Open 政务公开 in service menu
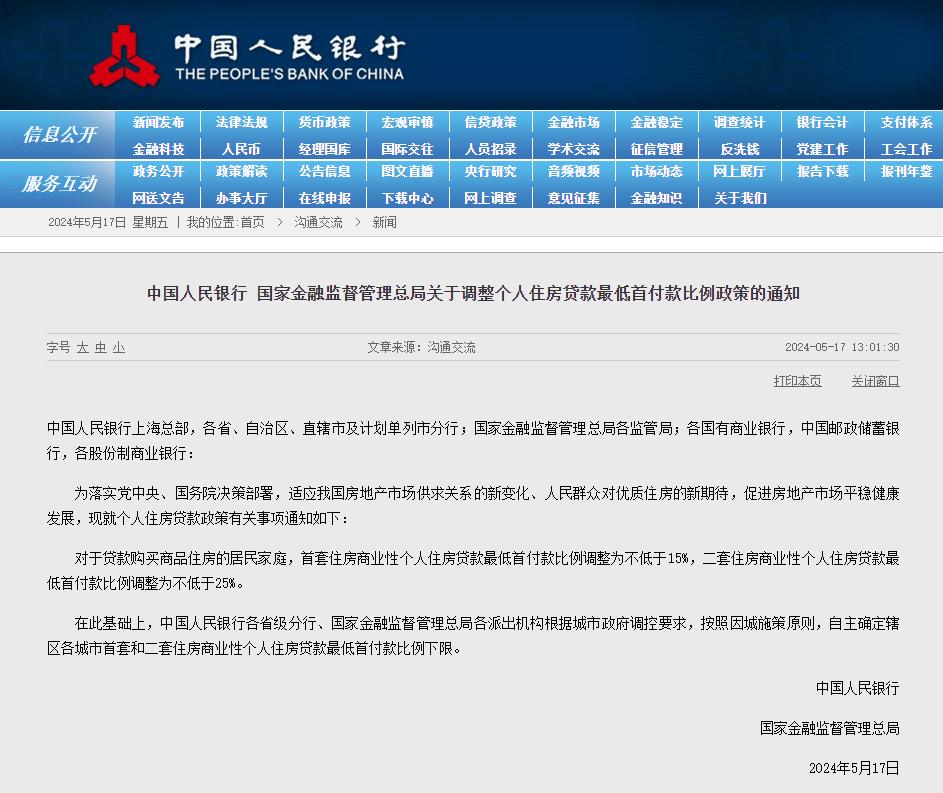The width and height of the screenshot is (943, 793). click(158, 171)
